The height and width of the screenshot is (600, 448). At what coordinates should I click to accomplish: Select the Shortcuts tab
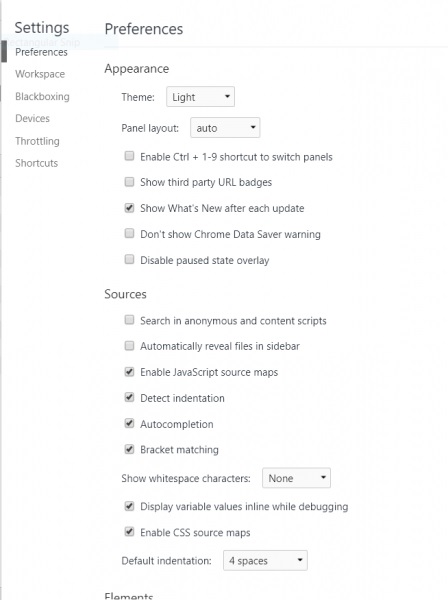(x=36, y=163)
